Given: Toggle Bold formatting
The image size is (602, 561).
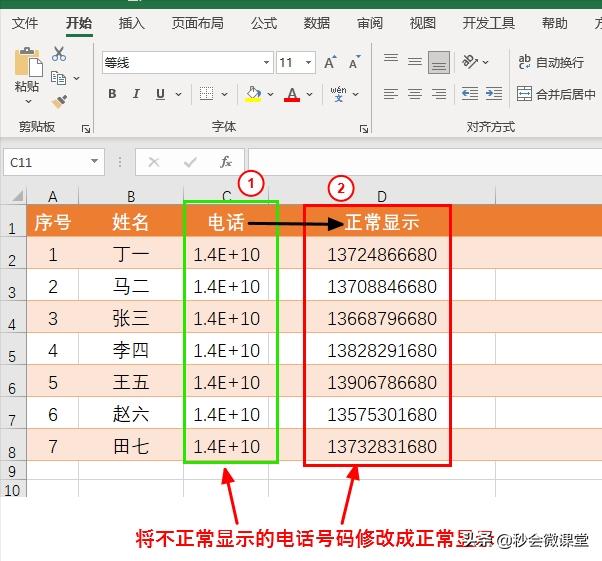Looking at the screenshot, I should (112, 94).
